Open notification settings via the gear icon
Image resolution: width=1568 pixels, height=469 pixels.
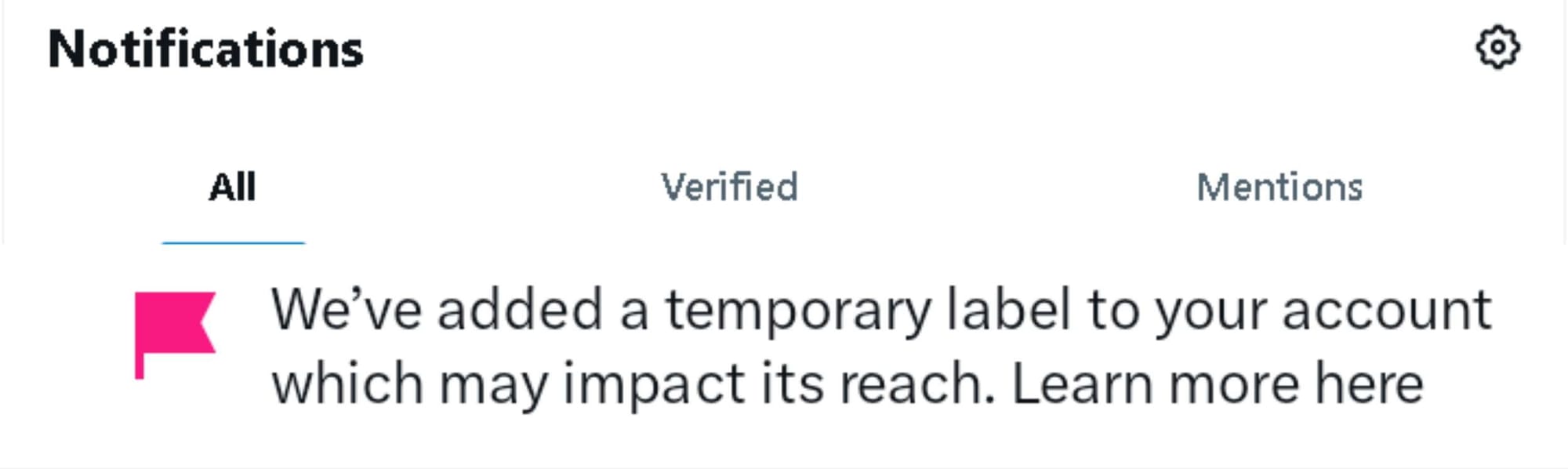1499,49
